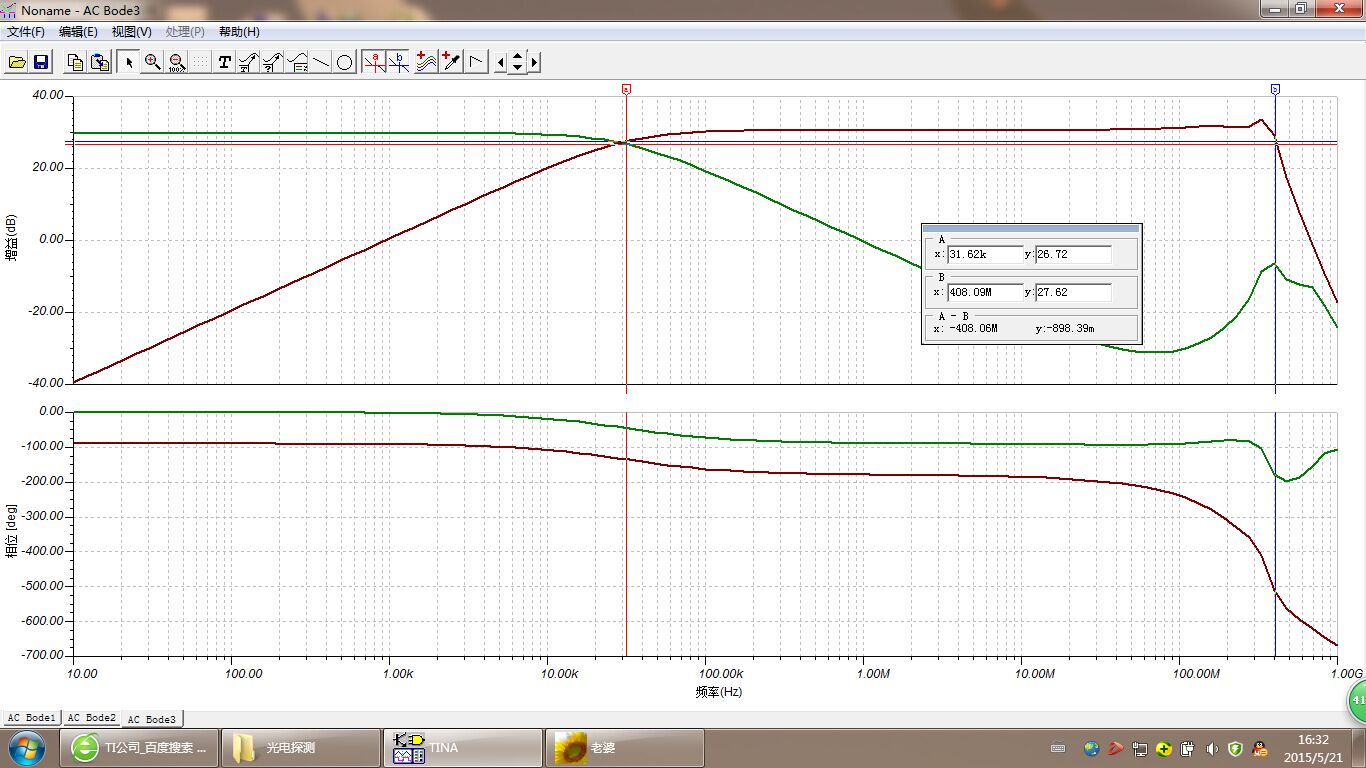Activate the zoom-in magnifier tool
Image resolution: width=1366 pixels, height=768 pixels.
click(152, 62)
